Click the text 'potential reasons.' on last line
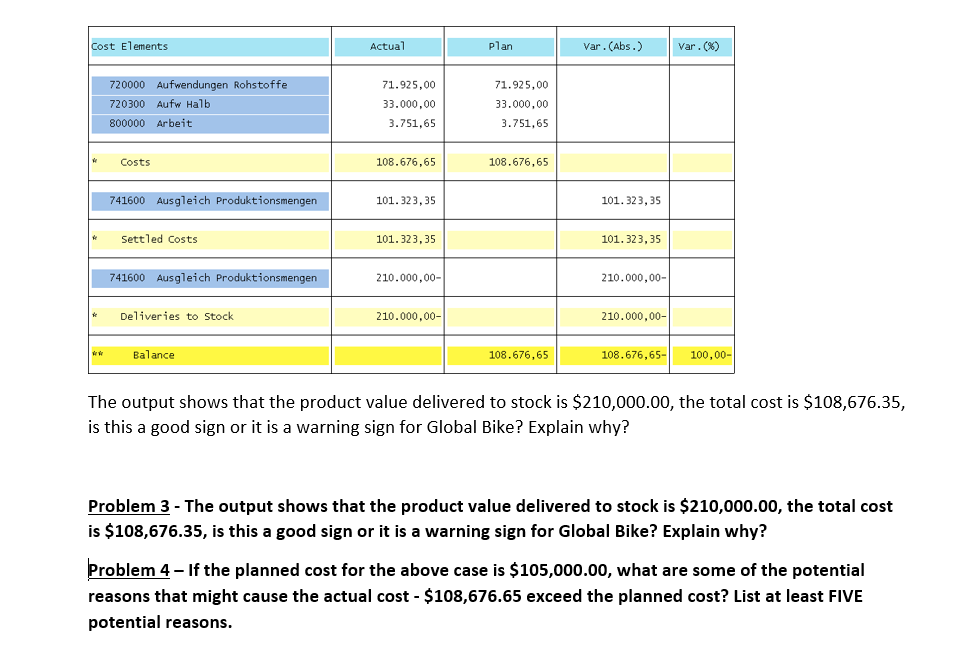 [x=160, y=623]
